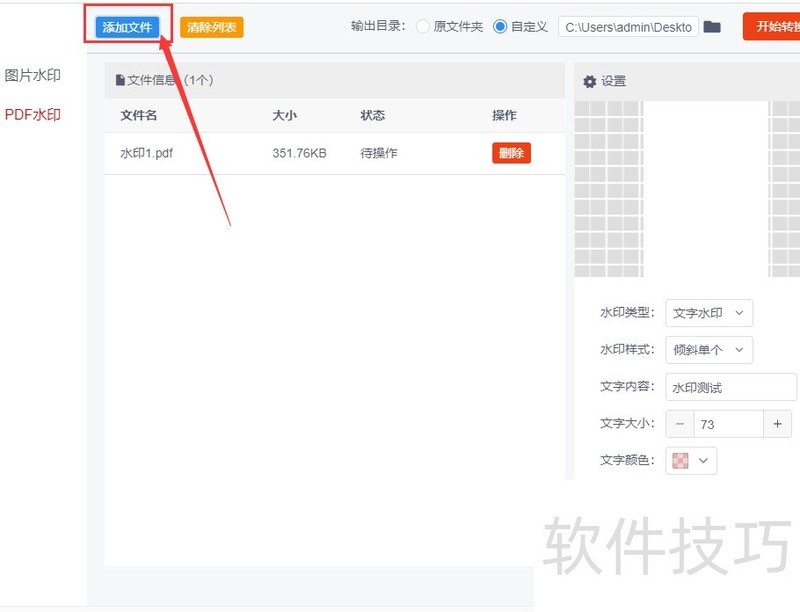Open the 文字颜色 color picker dropdown arrow
Screen dimensions: 800x612
coord(703,460)
